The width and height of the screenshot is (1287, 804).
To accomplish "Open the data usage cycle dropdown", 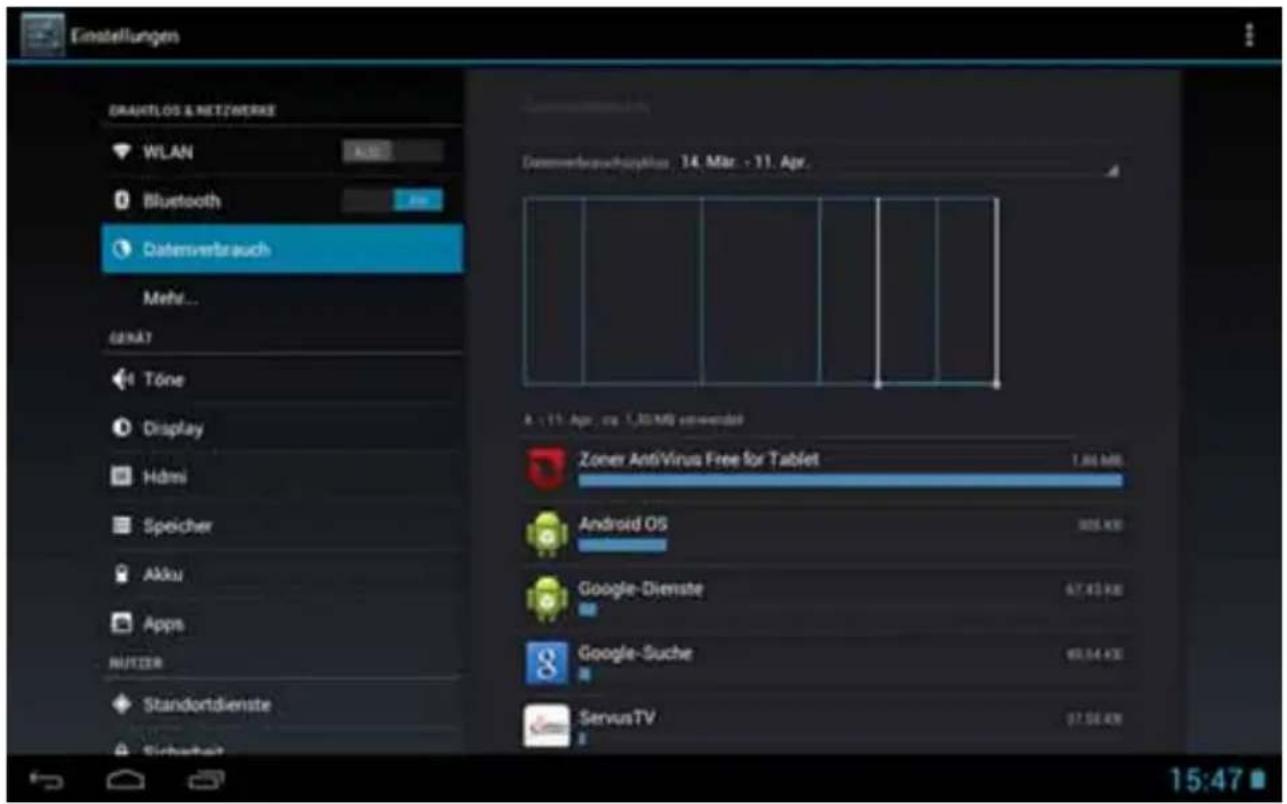I will (820, 163).
